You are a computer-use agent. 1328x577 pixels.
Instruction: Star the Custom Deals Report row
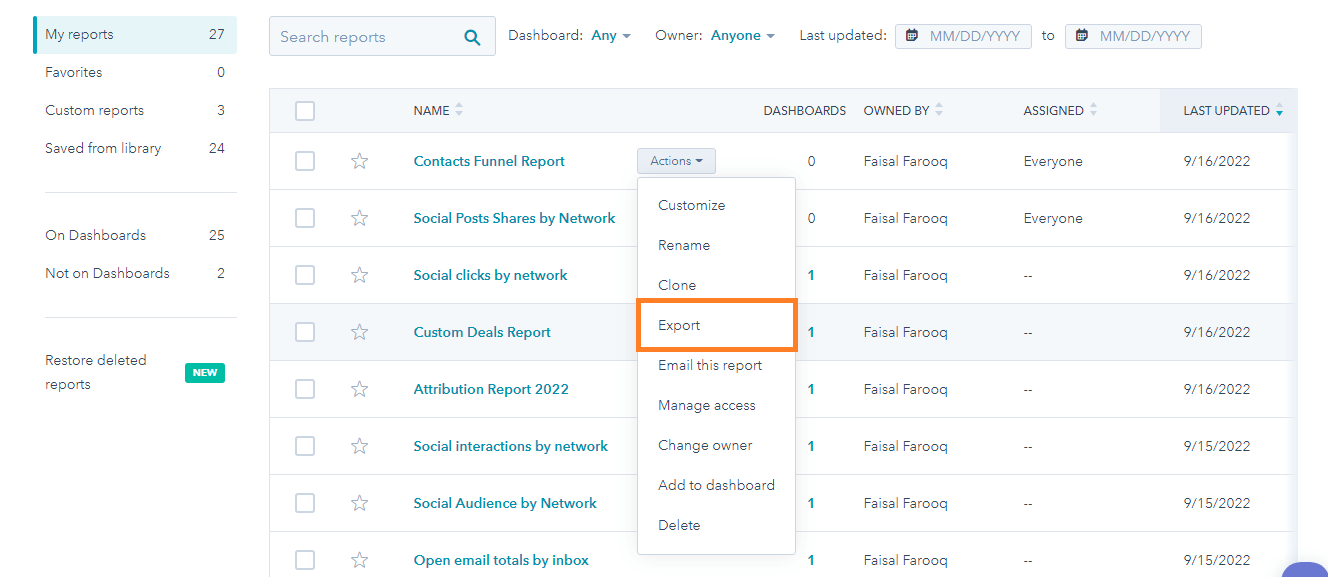[x=359, y=331]
